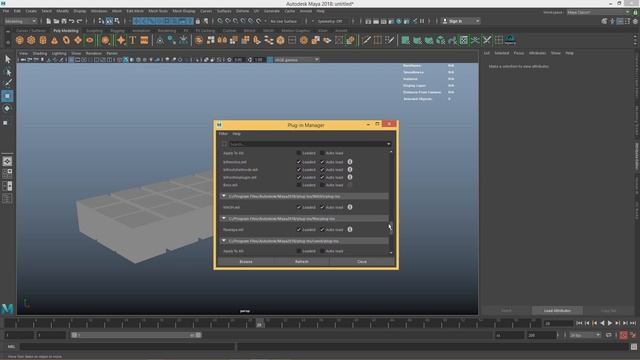Check Loaded in top Apply To All row
Screen dimensions: 640x360
pos(299,153)
